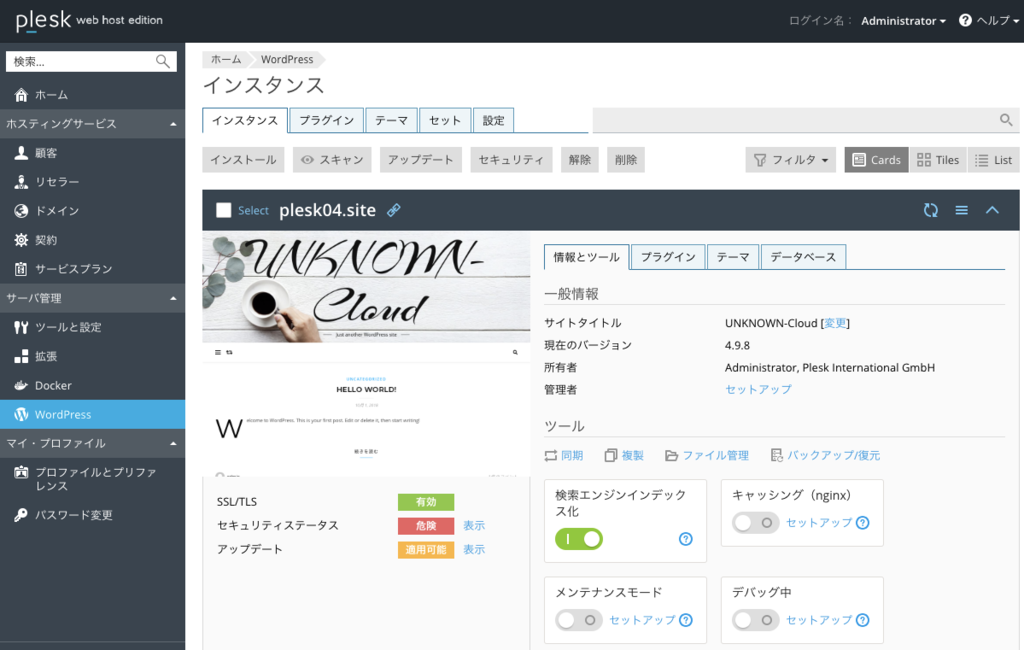Switch to Tiles view
1024x650 pixels.
[937, 159]
